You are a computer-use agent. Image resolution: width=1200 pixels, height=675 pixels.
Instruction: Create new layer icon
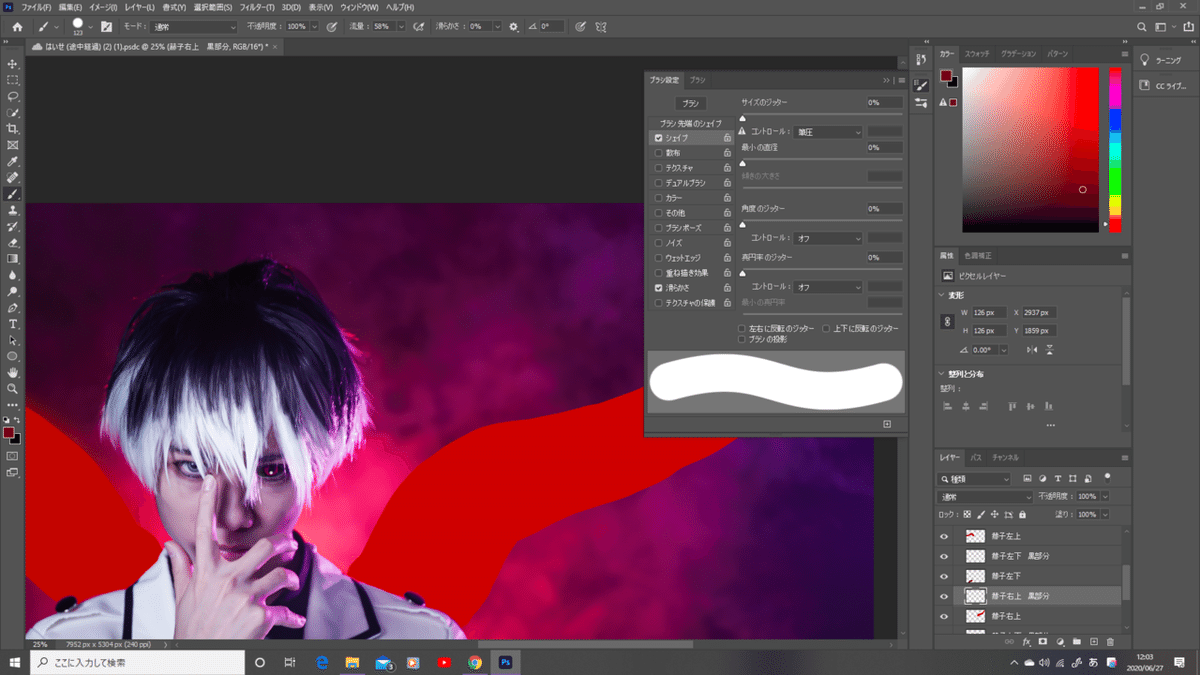coord(1093,641)
